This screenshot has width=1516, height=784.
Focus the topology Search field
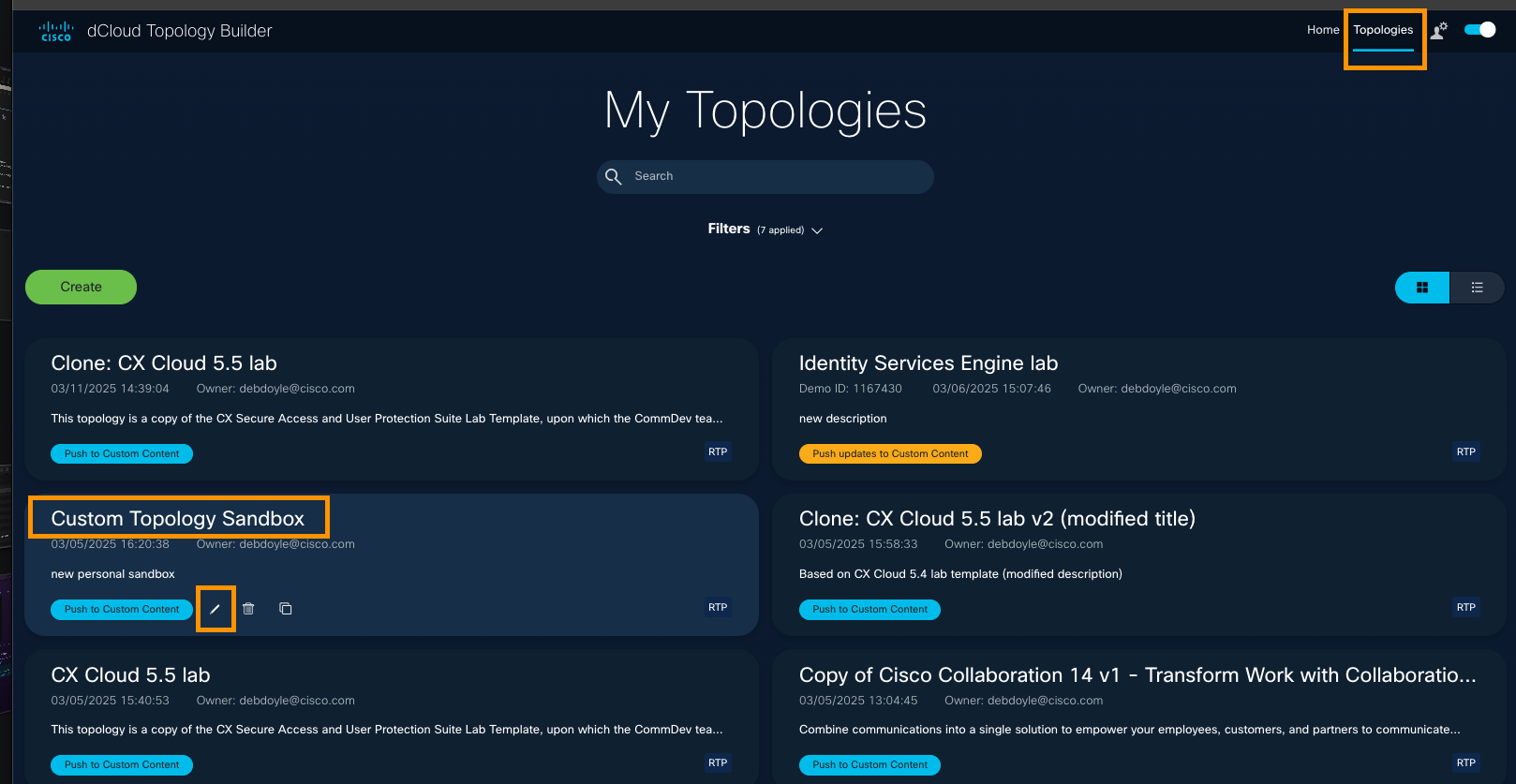765,176
